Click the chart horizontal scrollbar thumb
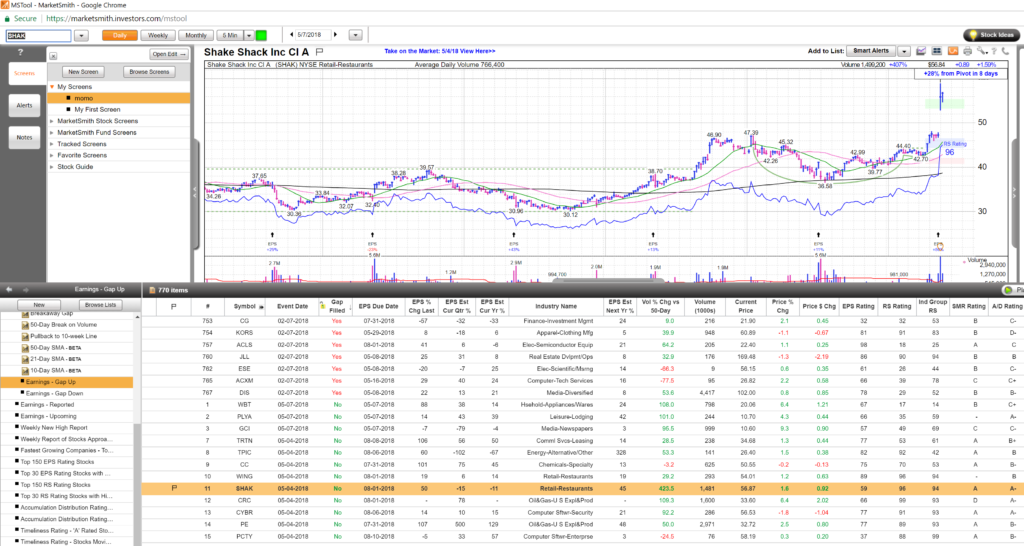 click(608, 281)
